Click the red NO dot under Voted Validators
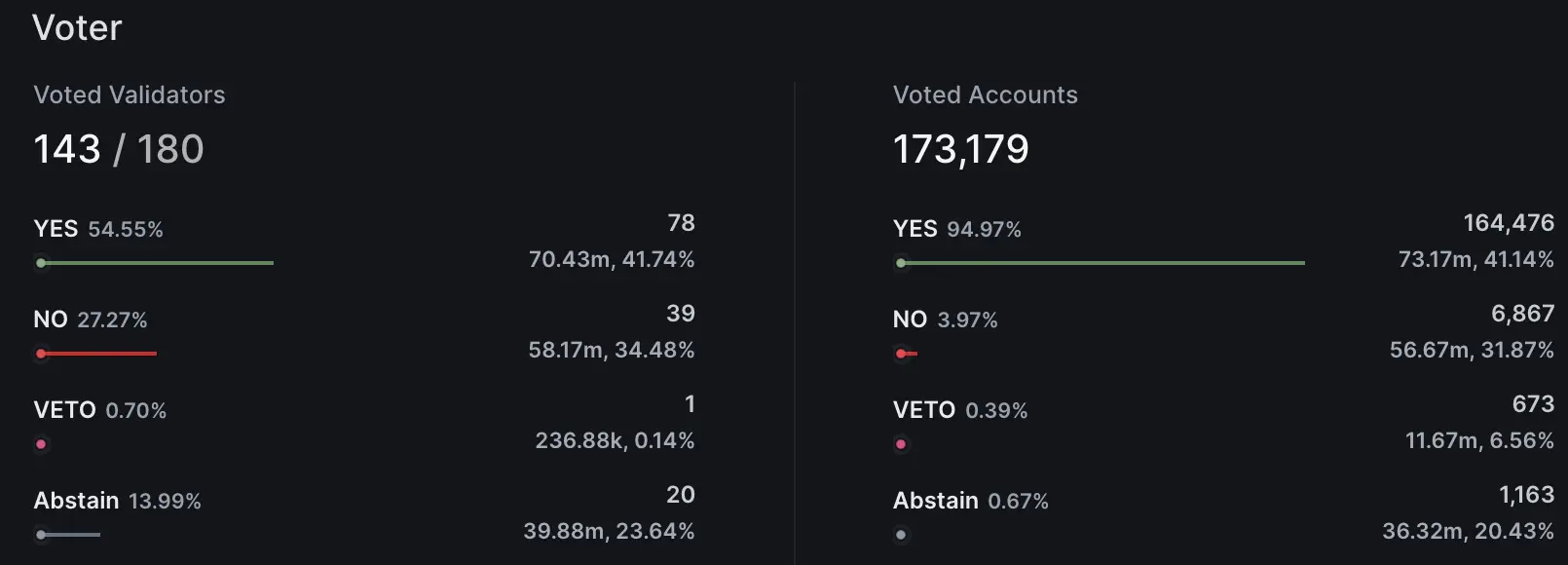 pos(41,354)
